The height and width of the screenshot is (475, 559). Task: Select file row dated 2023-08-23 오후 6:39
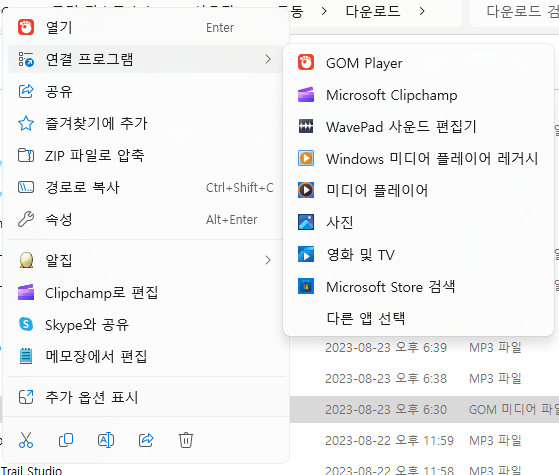pyautogui.click(x=424, y=347)
